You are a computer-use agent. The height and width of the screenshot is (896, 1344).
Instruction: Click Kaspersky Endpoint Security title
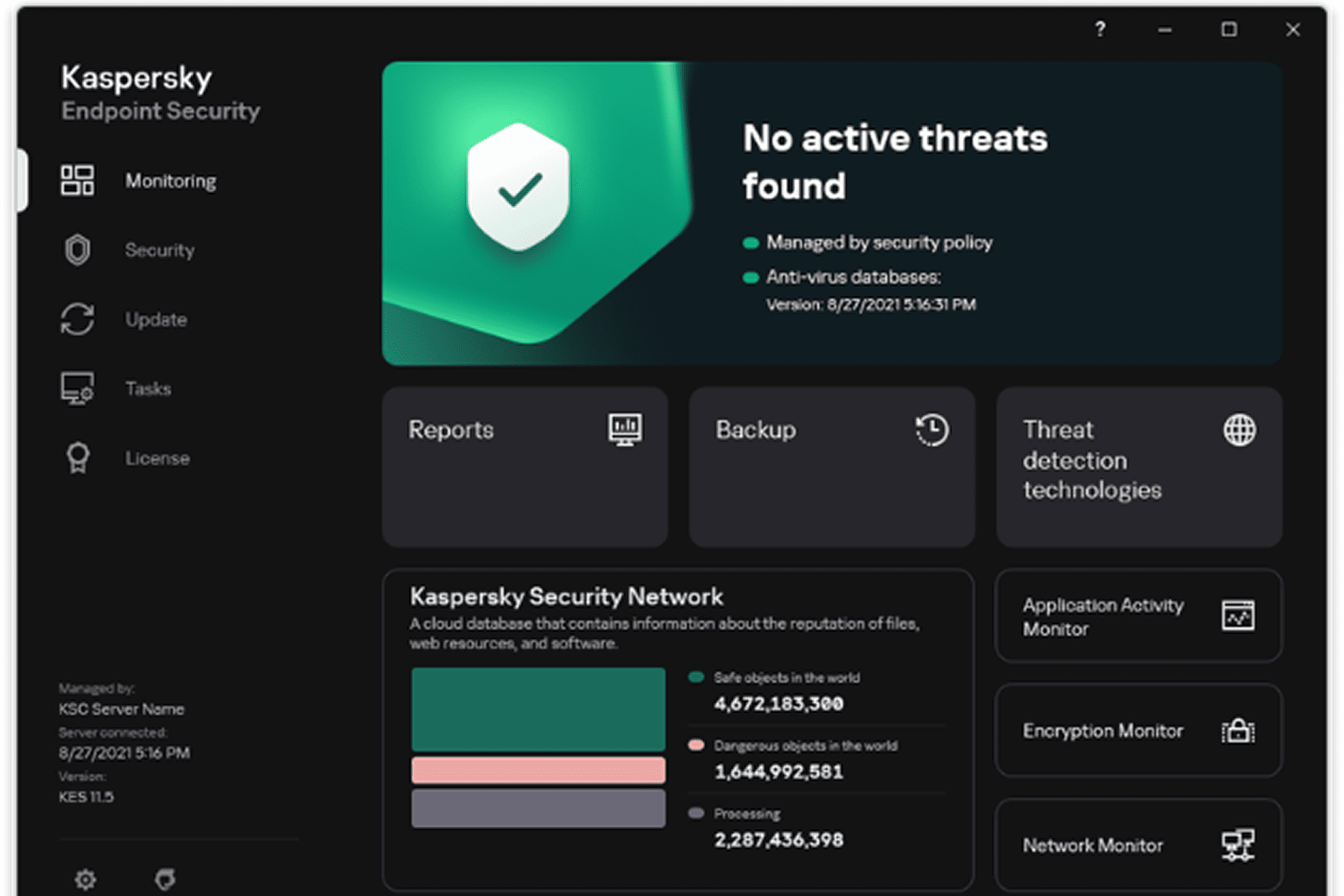point(161,93)
